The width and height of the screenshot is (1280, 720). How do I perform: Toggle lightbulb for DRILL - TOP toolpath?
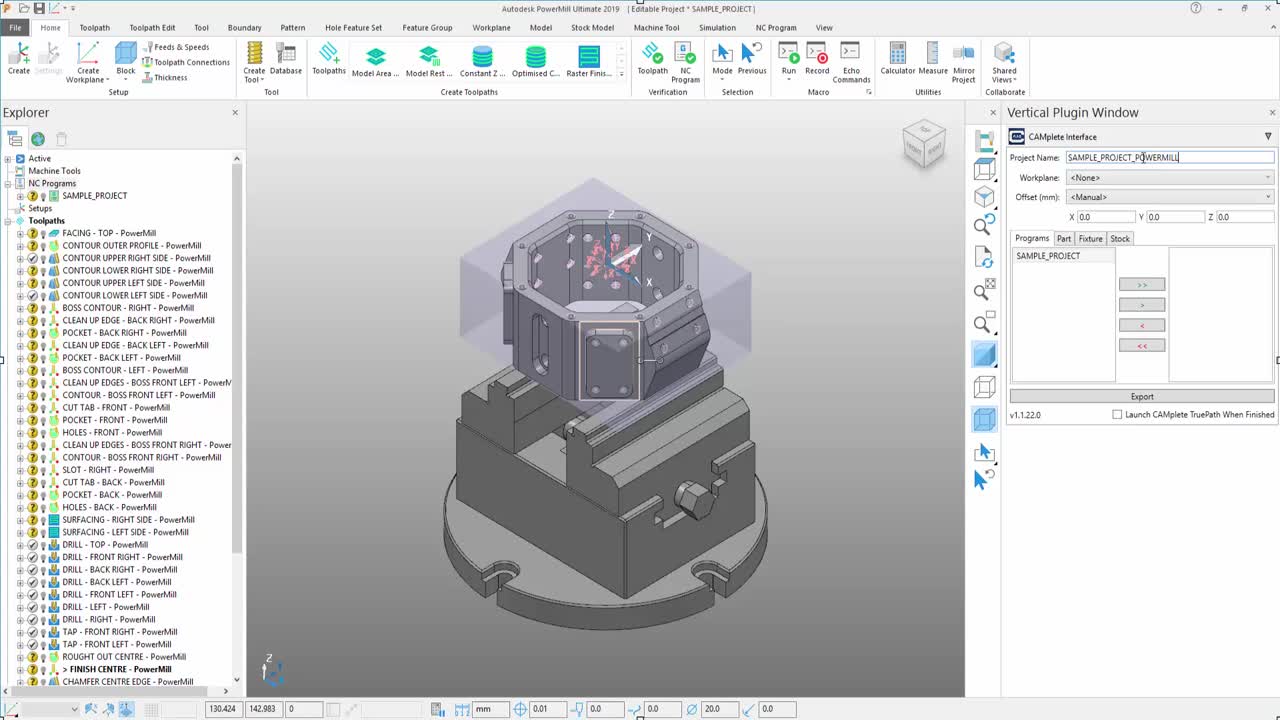click(x=43, y=545)
